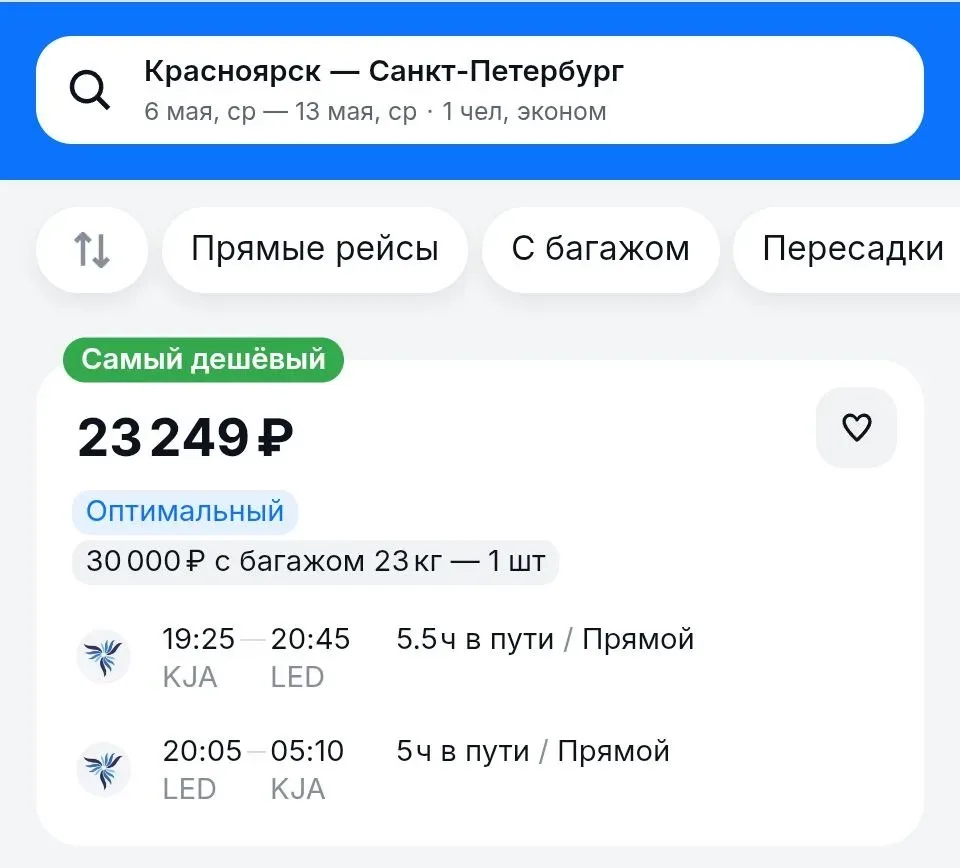Image resolution: width=960 pixels, height=868 pixels.
Task: Open return flight 20:05 LED details
Action: pos(201,769)
